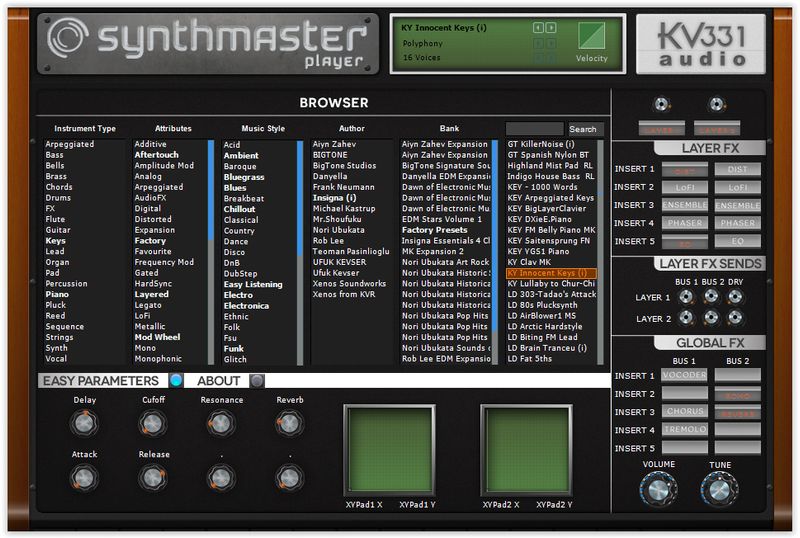Adjust the Delay knob
Image resolution: width=800 pixels, height=538 pixels.
[x=84, y=423]
